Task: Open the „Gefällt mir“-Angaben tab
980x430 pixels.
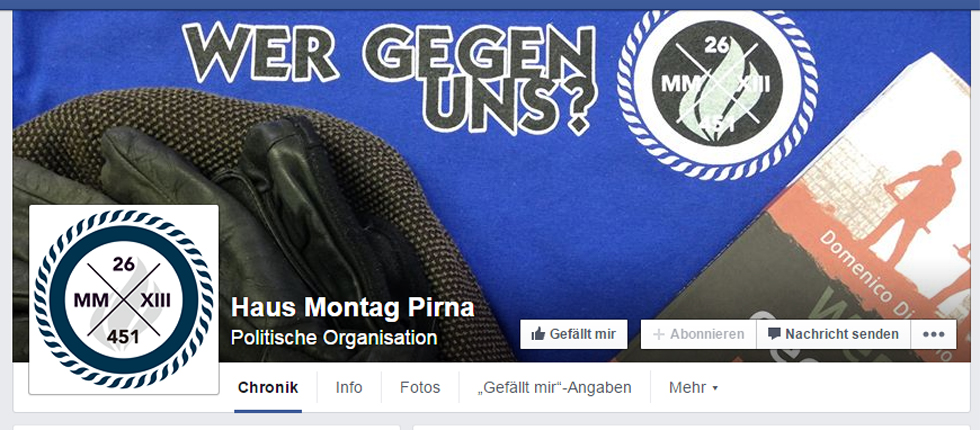Action: click(554, 388)
